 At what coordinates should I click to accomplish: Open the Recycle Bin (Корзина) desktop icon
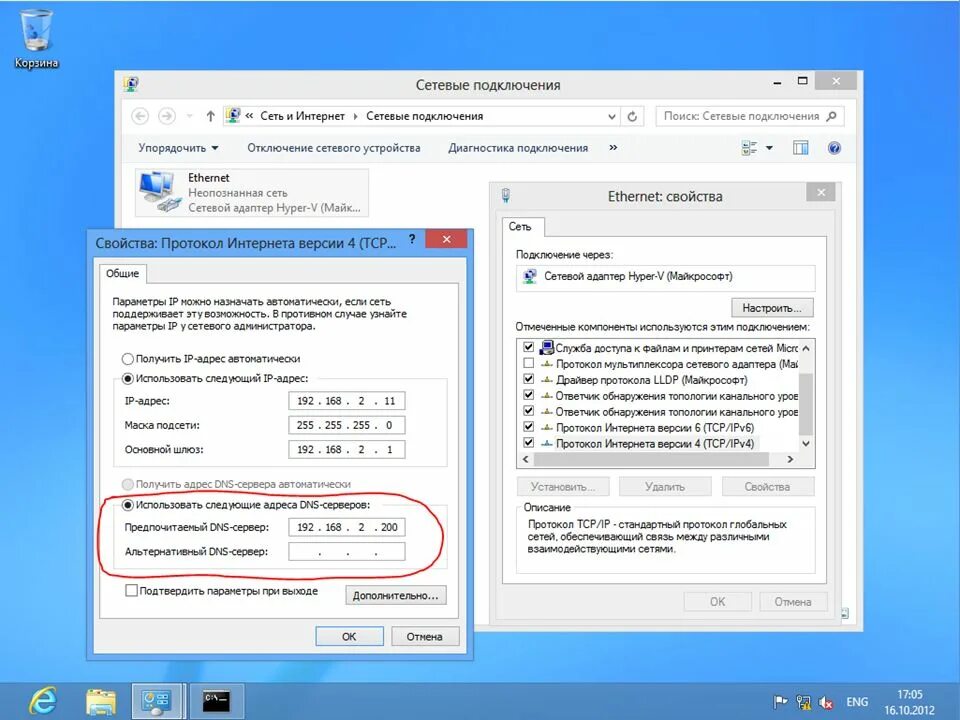(36, 38)
